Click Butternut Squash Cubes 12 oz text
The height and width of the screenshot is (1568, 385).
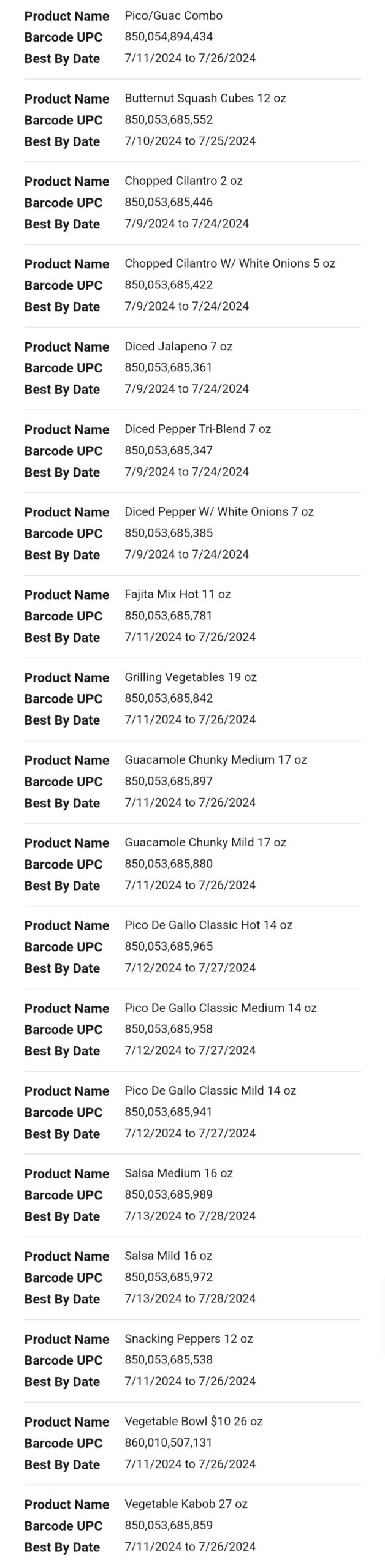(x=205, y=99)
